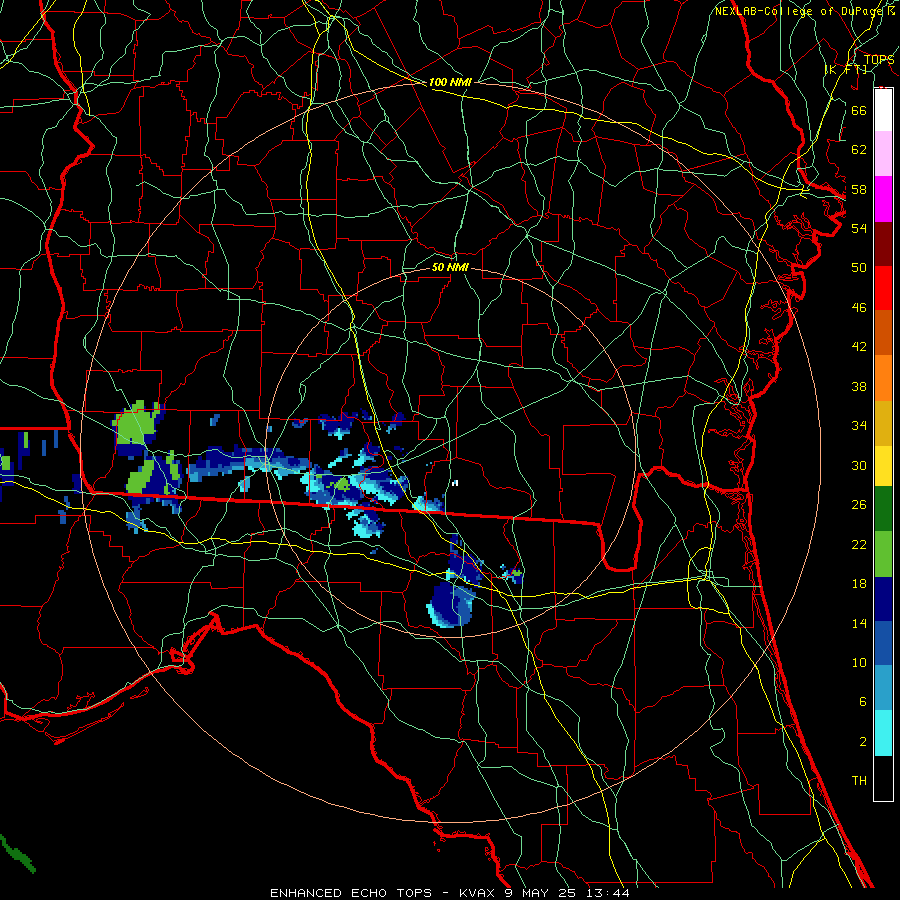Image resolution: width=900 pixels, height=900 pixels.
Task: Click the 'KVAX' radar site identifier
Action: [479, 893]
